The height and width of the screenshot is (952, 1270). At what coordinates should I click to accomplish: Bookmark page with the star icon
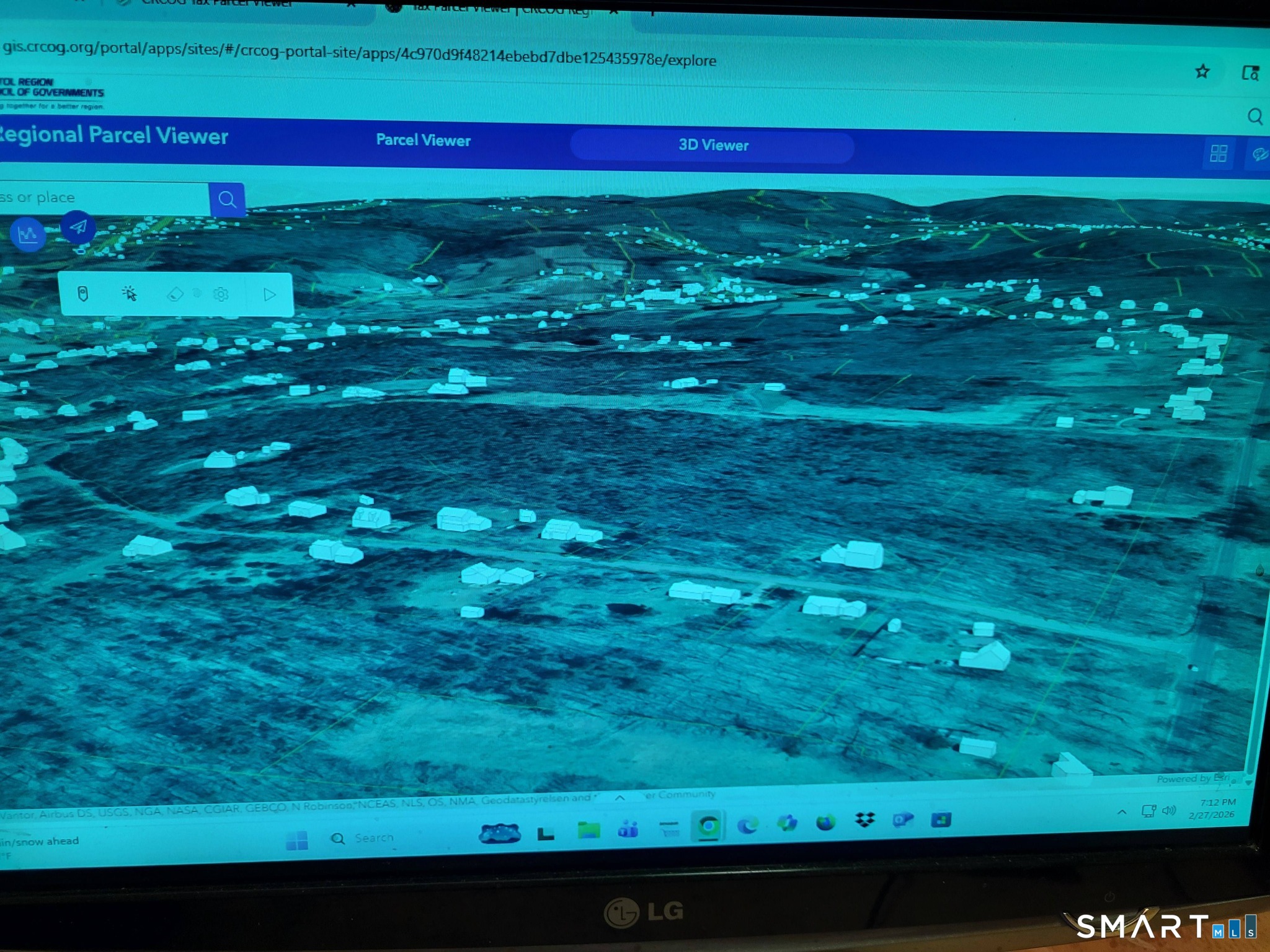point(1202,72)
